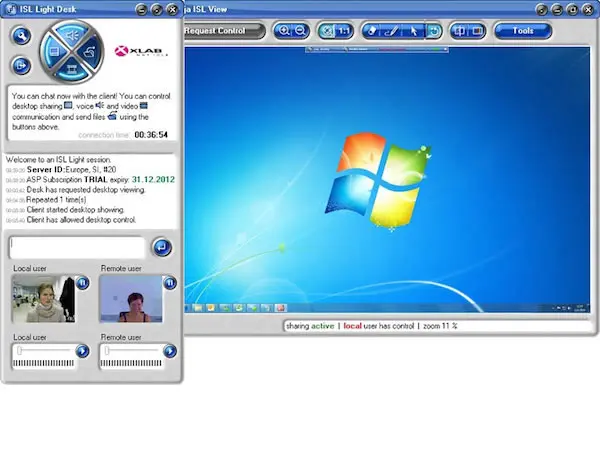The height and width of the screenshot is (450, 600).
Task: Expand Local user audio options arrow
Action: pos(82,351)
